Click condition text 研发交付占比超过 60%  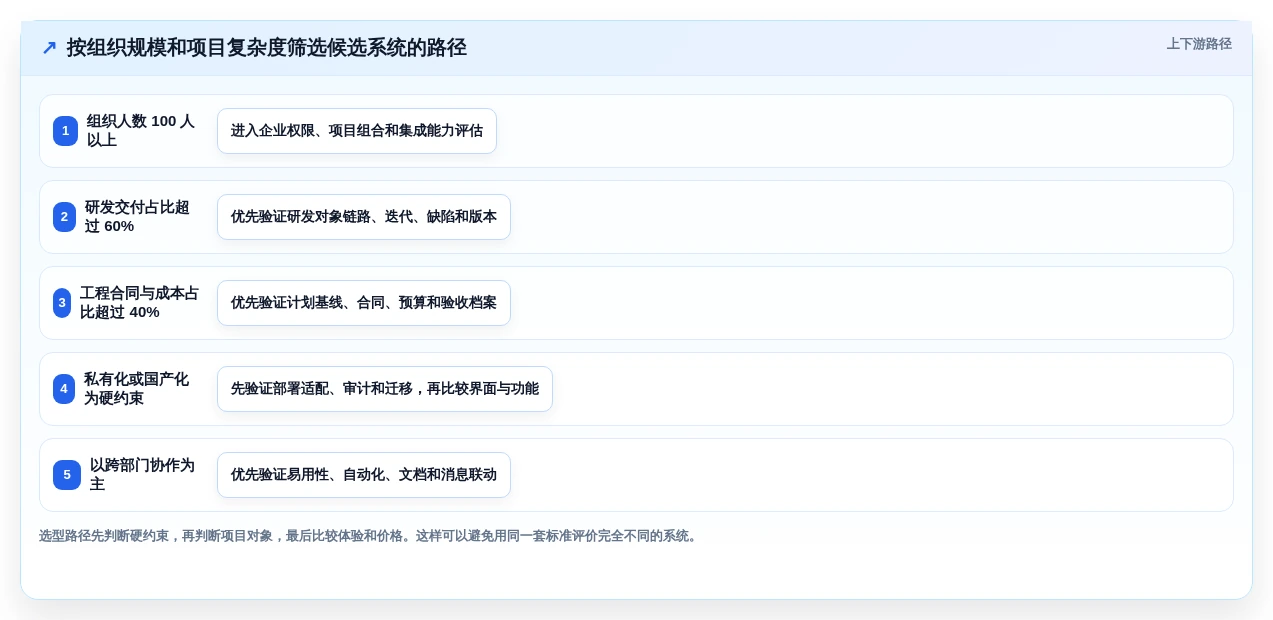coord(138,217)
